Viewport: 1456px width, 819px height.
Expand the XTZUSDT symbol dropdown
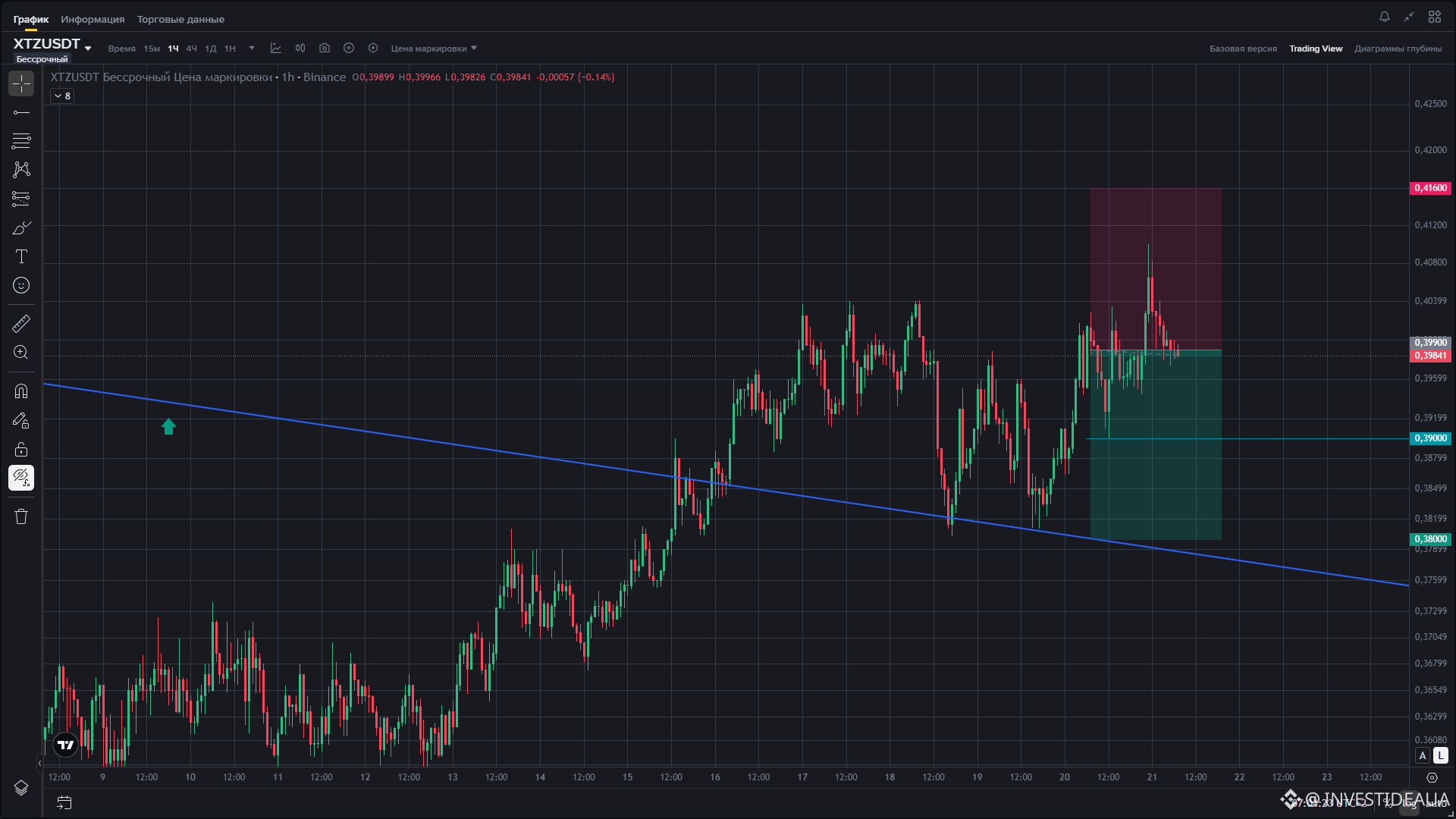coord(88,48)
